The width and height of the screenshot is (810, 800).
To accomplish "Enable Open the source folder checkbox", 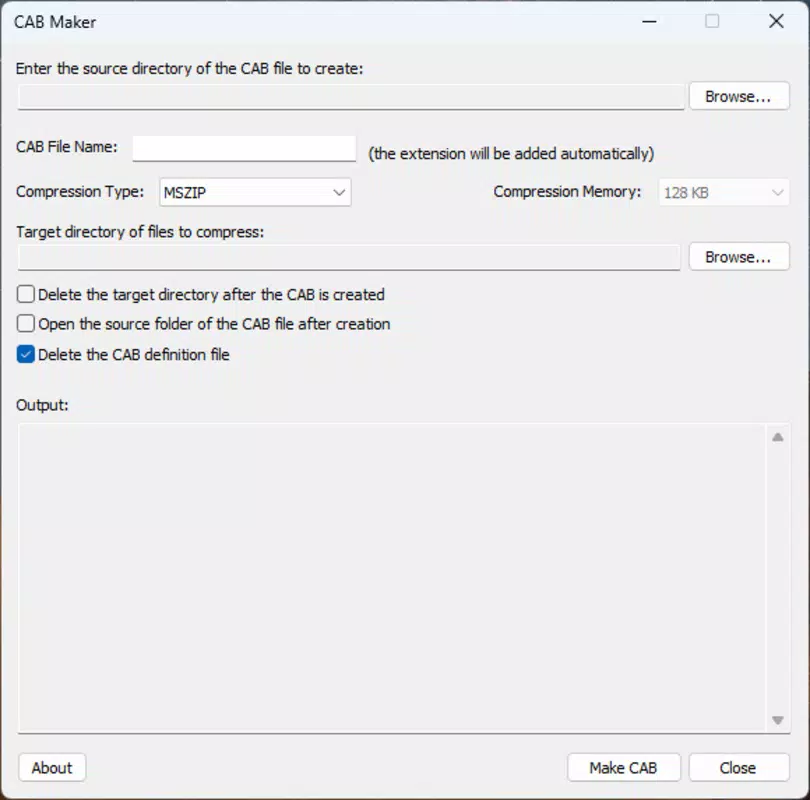I will [26, 324].
